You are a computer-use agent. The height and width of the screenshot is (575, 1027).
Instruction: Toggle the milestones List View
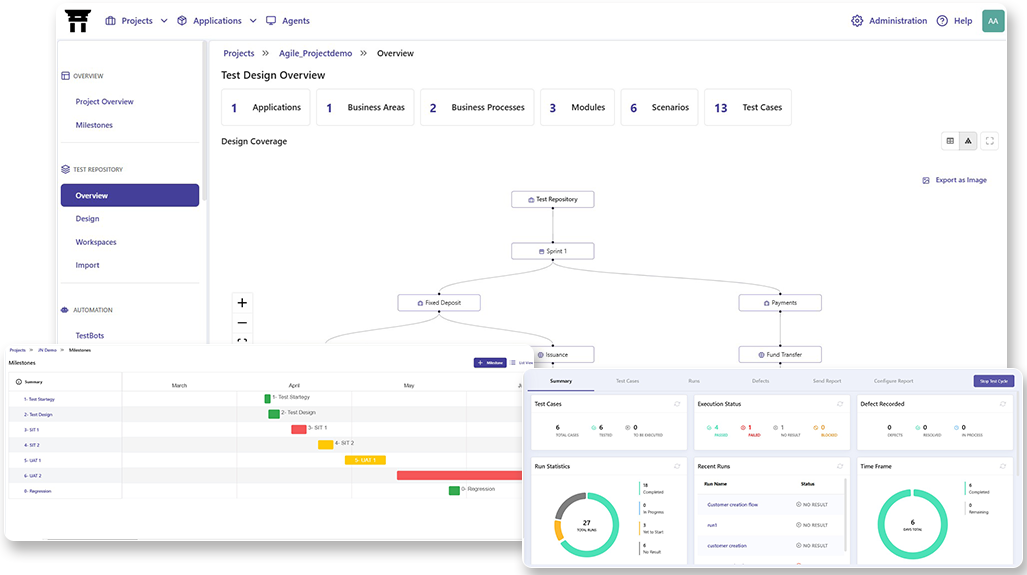pyautogui.click(x=515, y=363)
